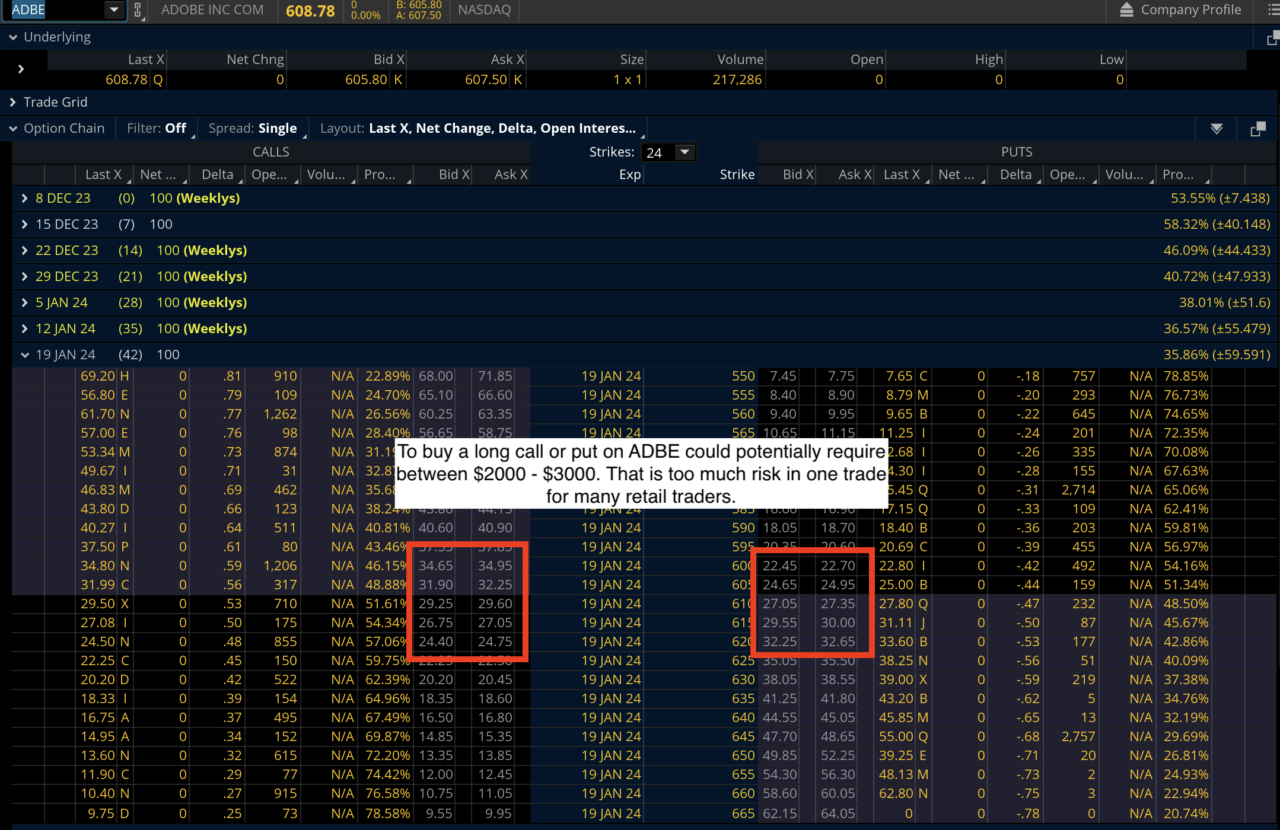Click the Strike column header
The width and height of the screenshot is (1280, 830).
(737, 174)
